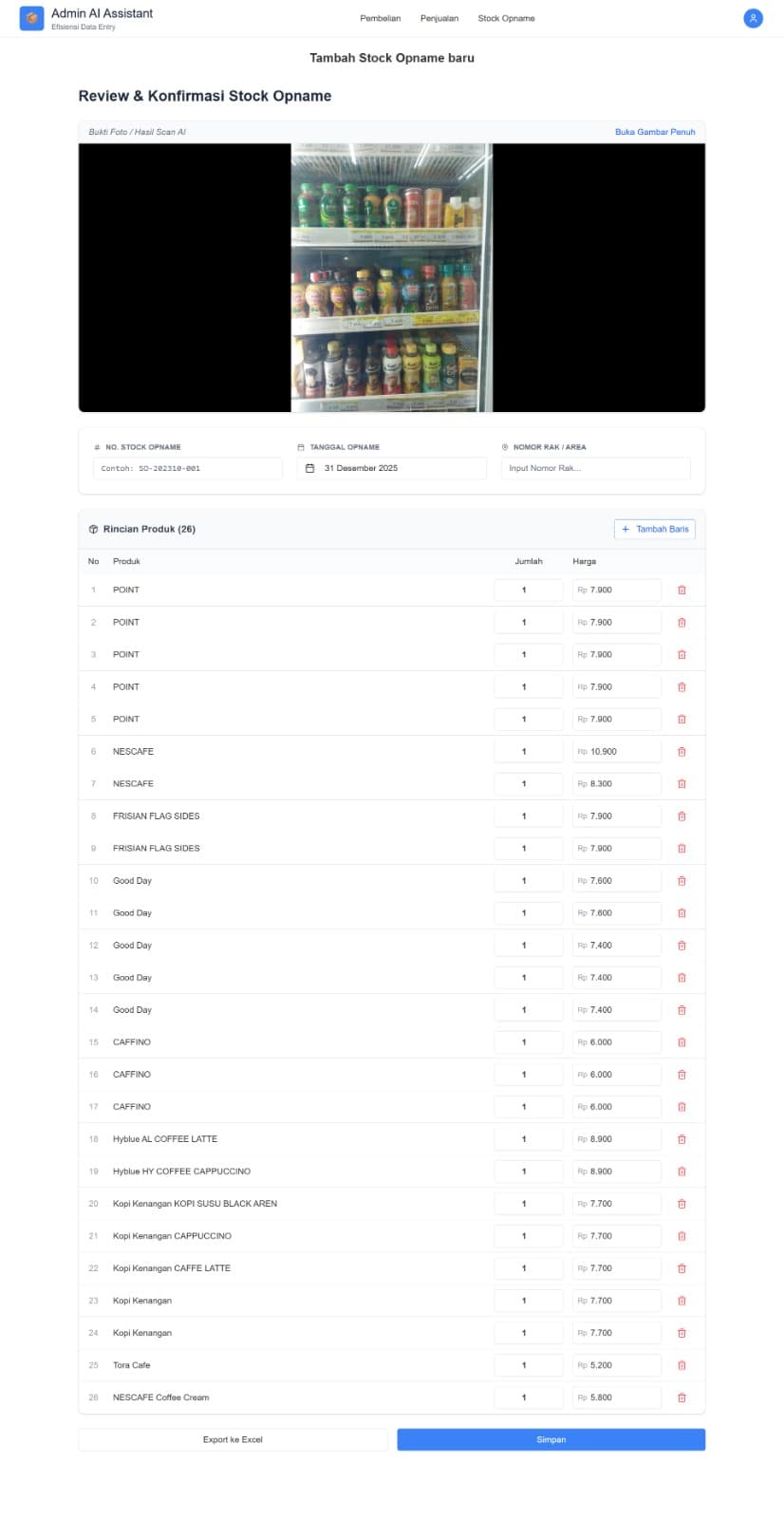Click product name NESCAFE Coffee Cream

160,1397
